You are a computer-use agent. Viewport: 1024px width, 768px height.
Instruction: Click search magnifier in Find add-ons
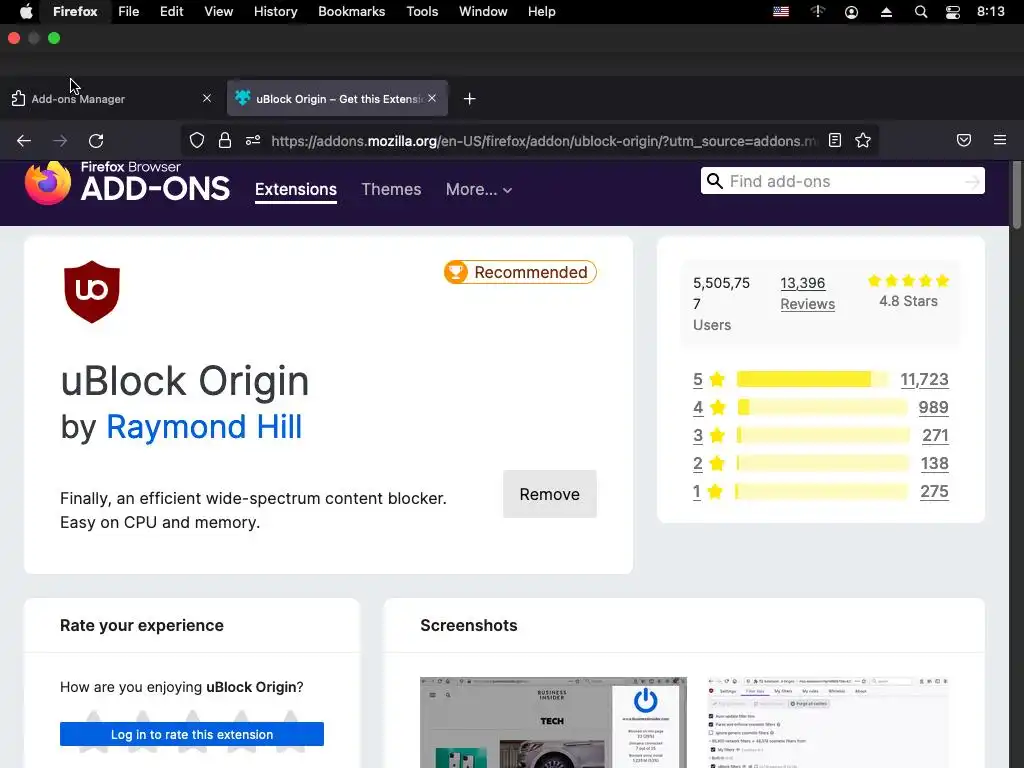pyautogui.click(x=715, y=181)
